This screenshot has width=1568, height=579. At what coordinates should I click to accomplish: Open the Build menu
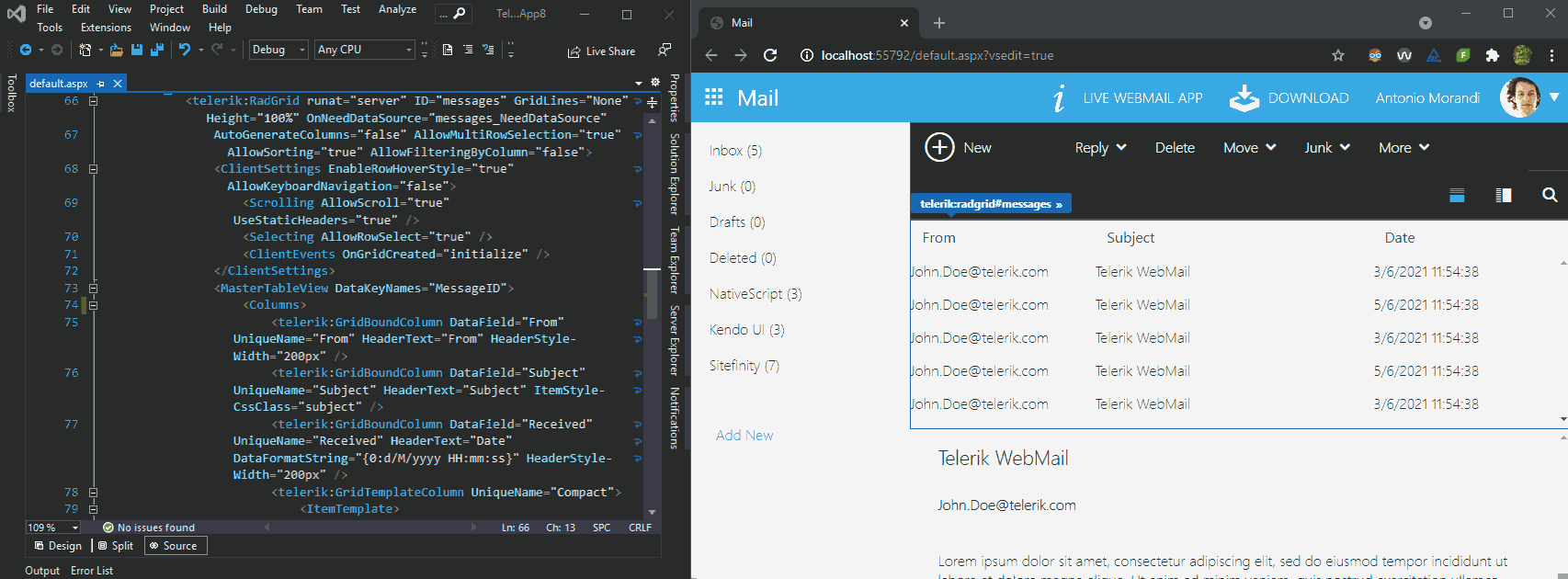pyautogui.click(x=214, y=9)
